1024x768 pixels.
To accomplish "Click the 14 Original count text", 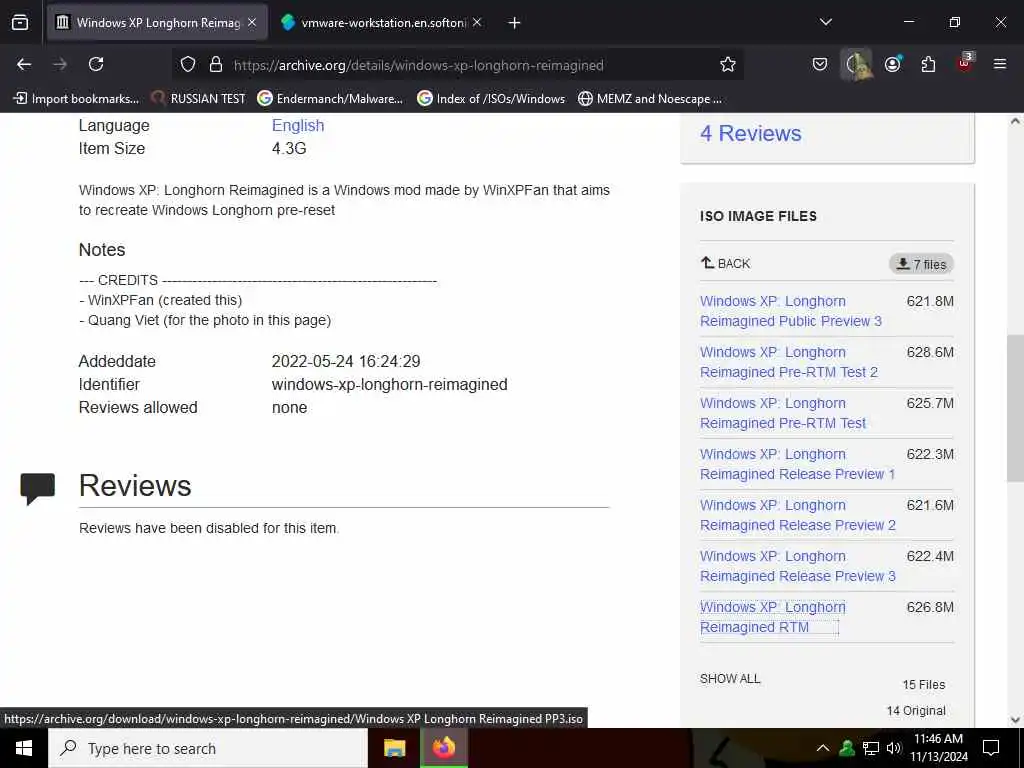I will pos(916,711).
